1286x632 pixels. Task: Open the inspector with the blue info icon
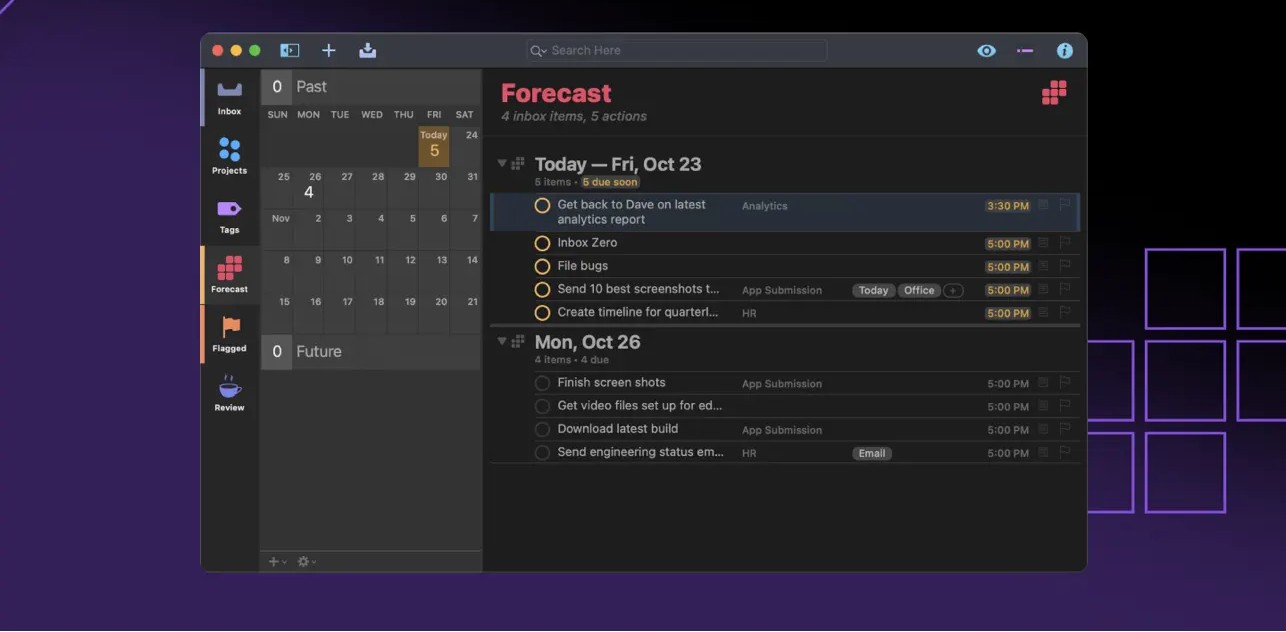(1064, 50)
